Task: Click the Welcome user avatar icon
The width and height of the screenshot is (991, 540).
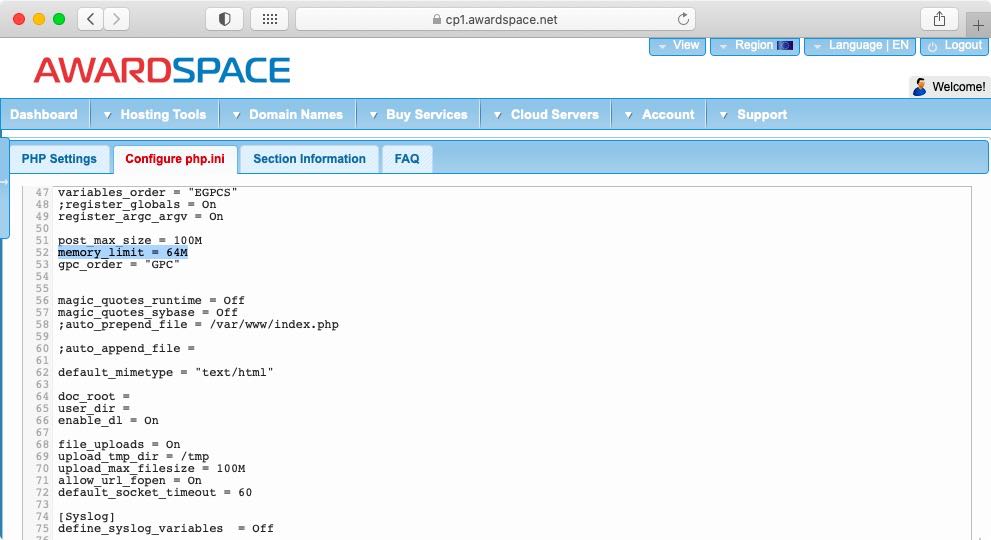Action: [x=920, y=87]
